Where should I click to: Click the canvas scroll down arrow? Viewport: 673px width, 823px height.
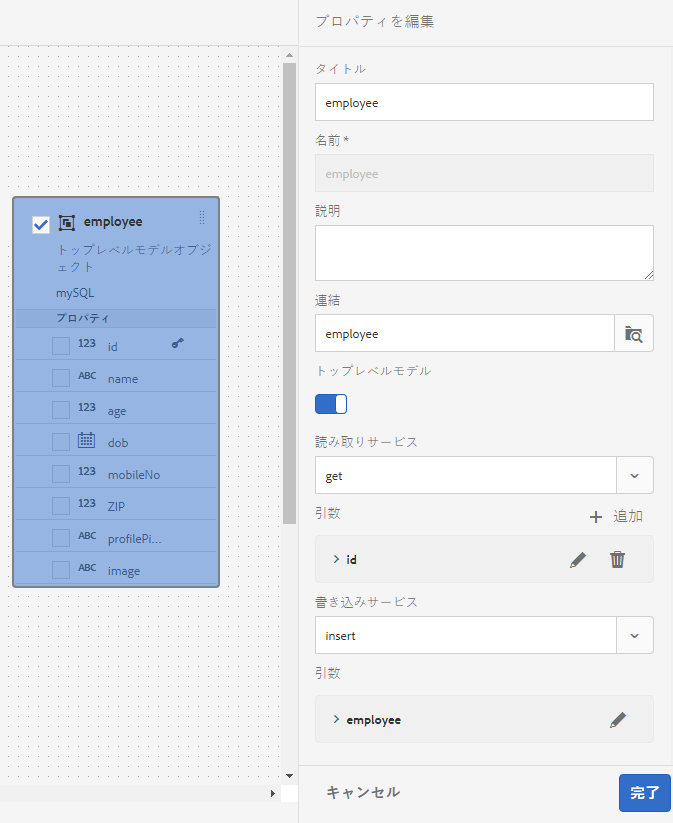289,776
